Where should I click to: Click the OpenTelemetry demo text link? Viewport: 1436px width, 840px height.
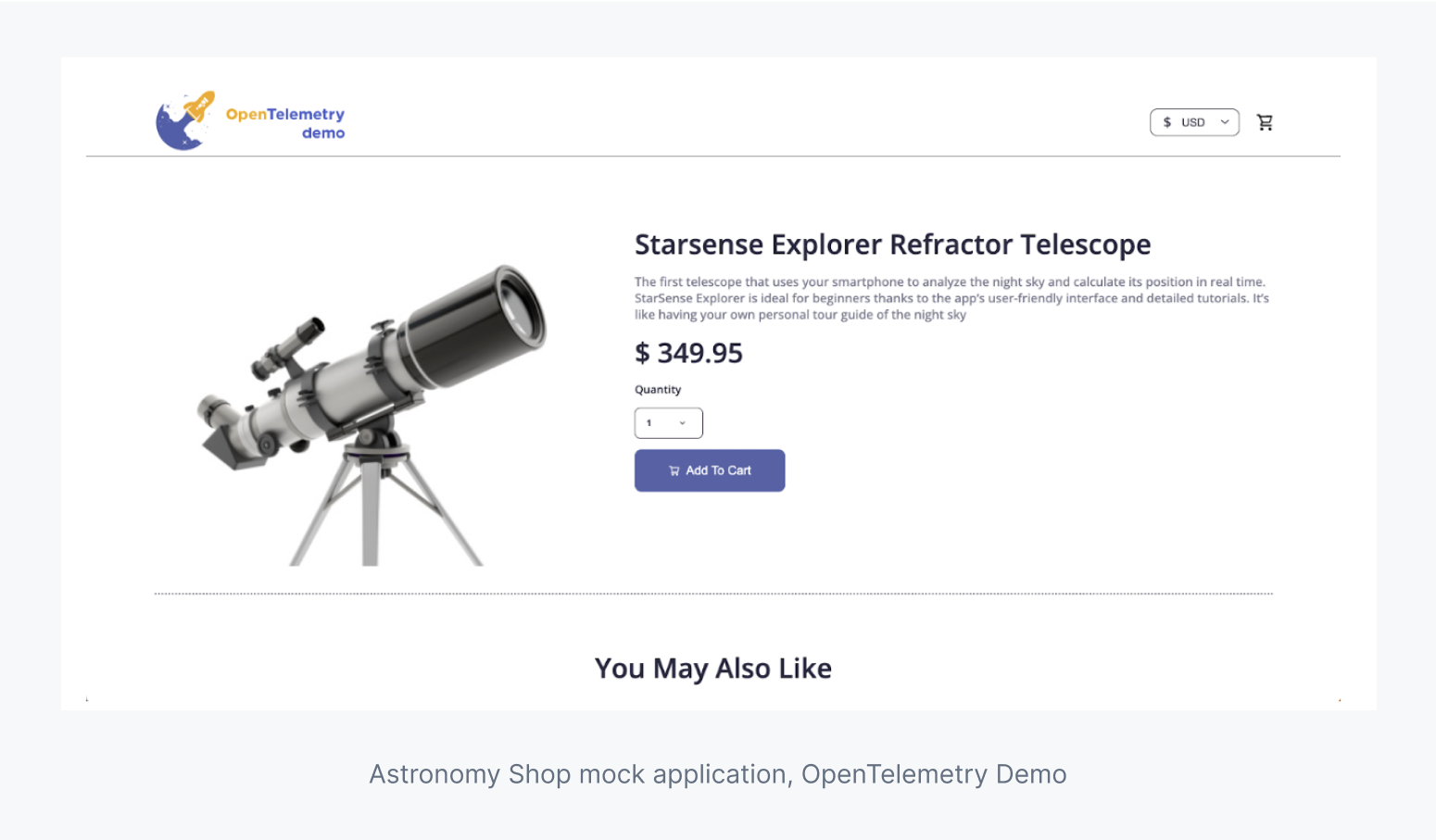284,123
